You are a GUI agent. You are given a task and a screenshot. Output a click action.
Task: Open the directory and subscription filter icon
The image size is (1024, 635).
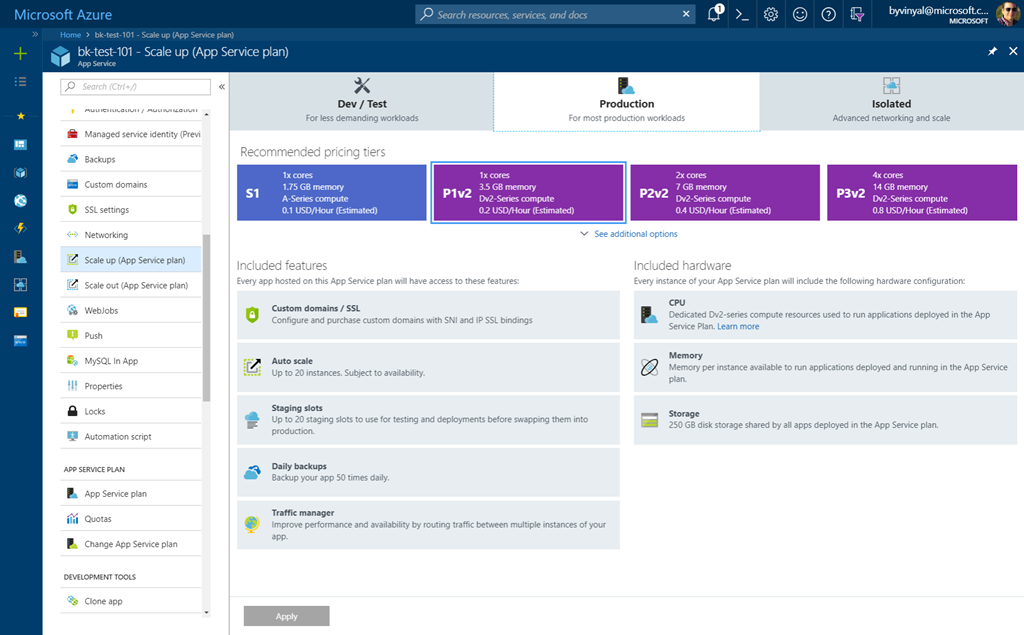click(x=857, y=14)
